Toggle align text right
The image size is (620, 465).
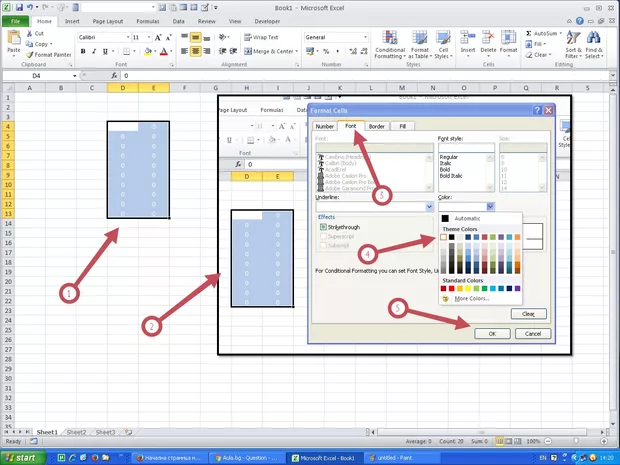pos(206,51)
